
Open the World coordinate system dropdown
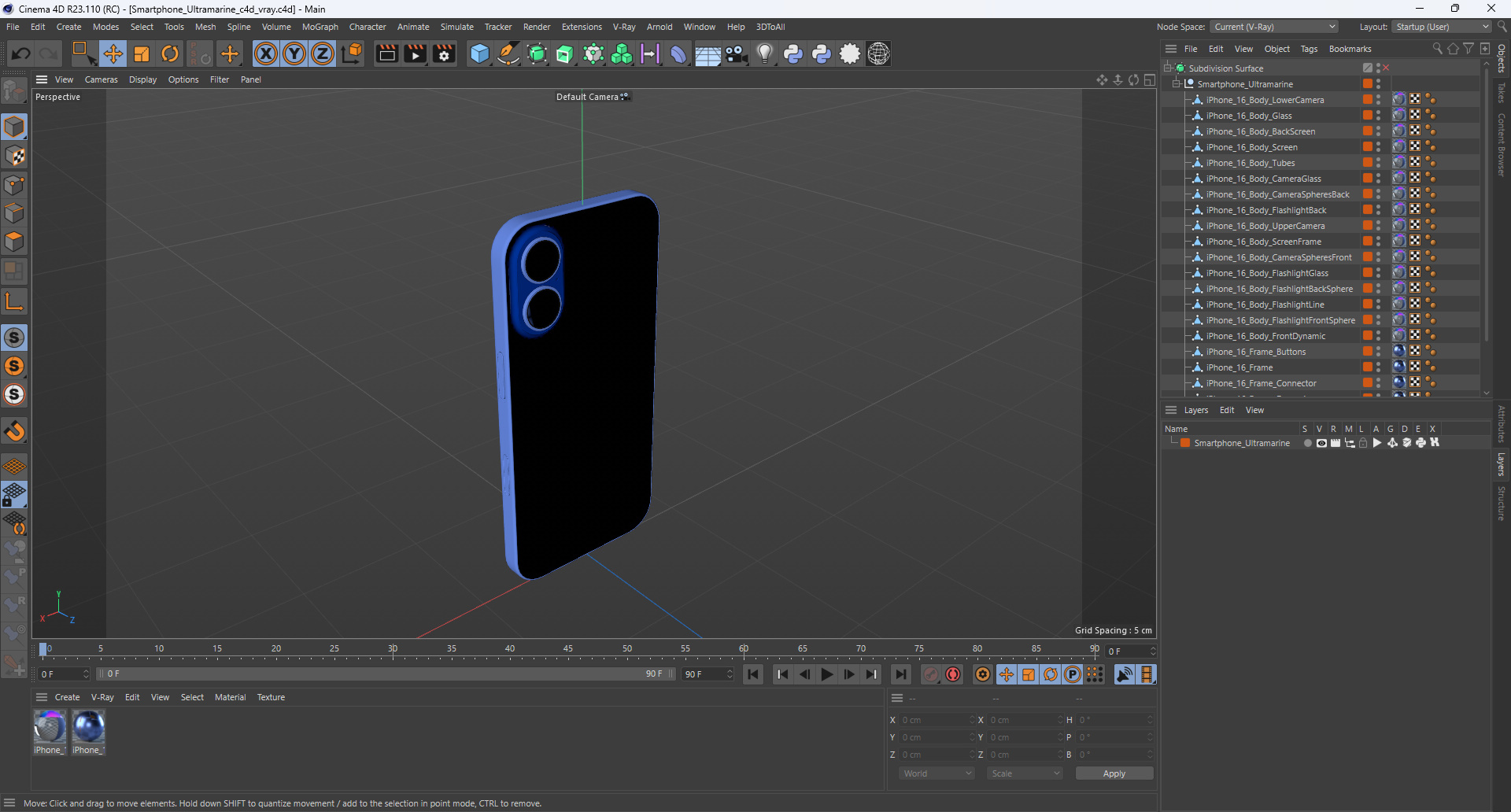(937, 773)
